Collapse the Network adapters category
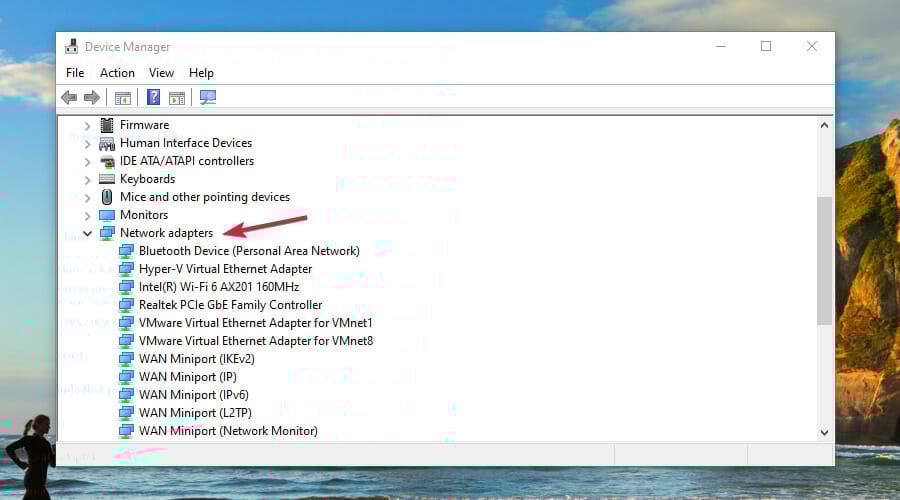The width and height of the screenshot is (900, 500). click(x=87, y=233)
